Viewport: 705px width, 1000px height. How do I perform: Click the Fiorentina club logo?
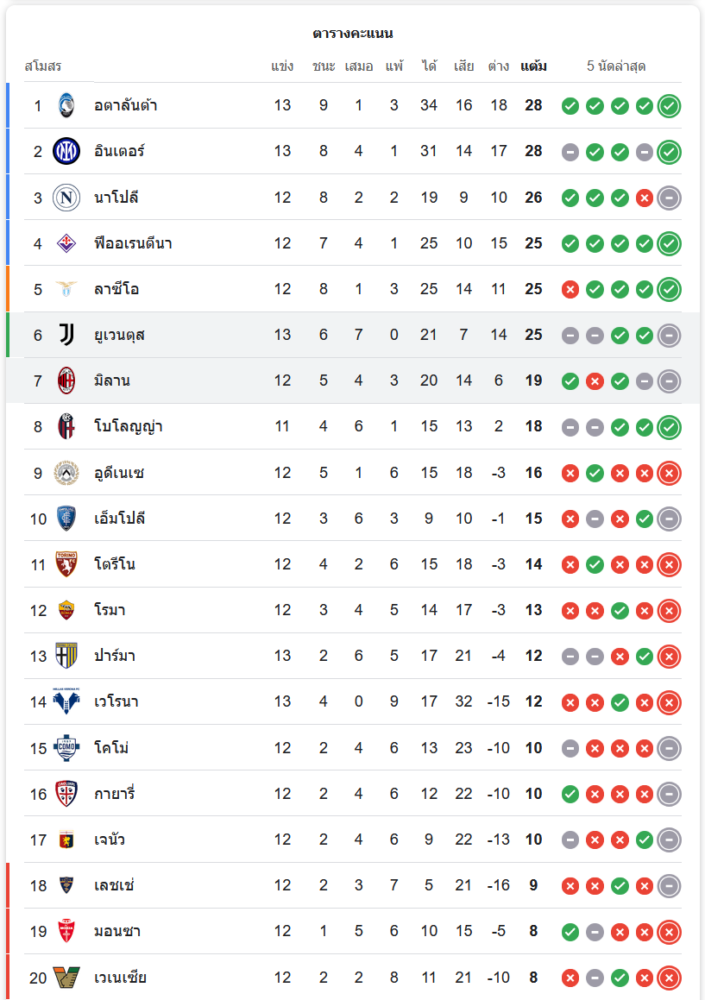[x=66, y=243]
